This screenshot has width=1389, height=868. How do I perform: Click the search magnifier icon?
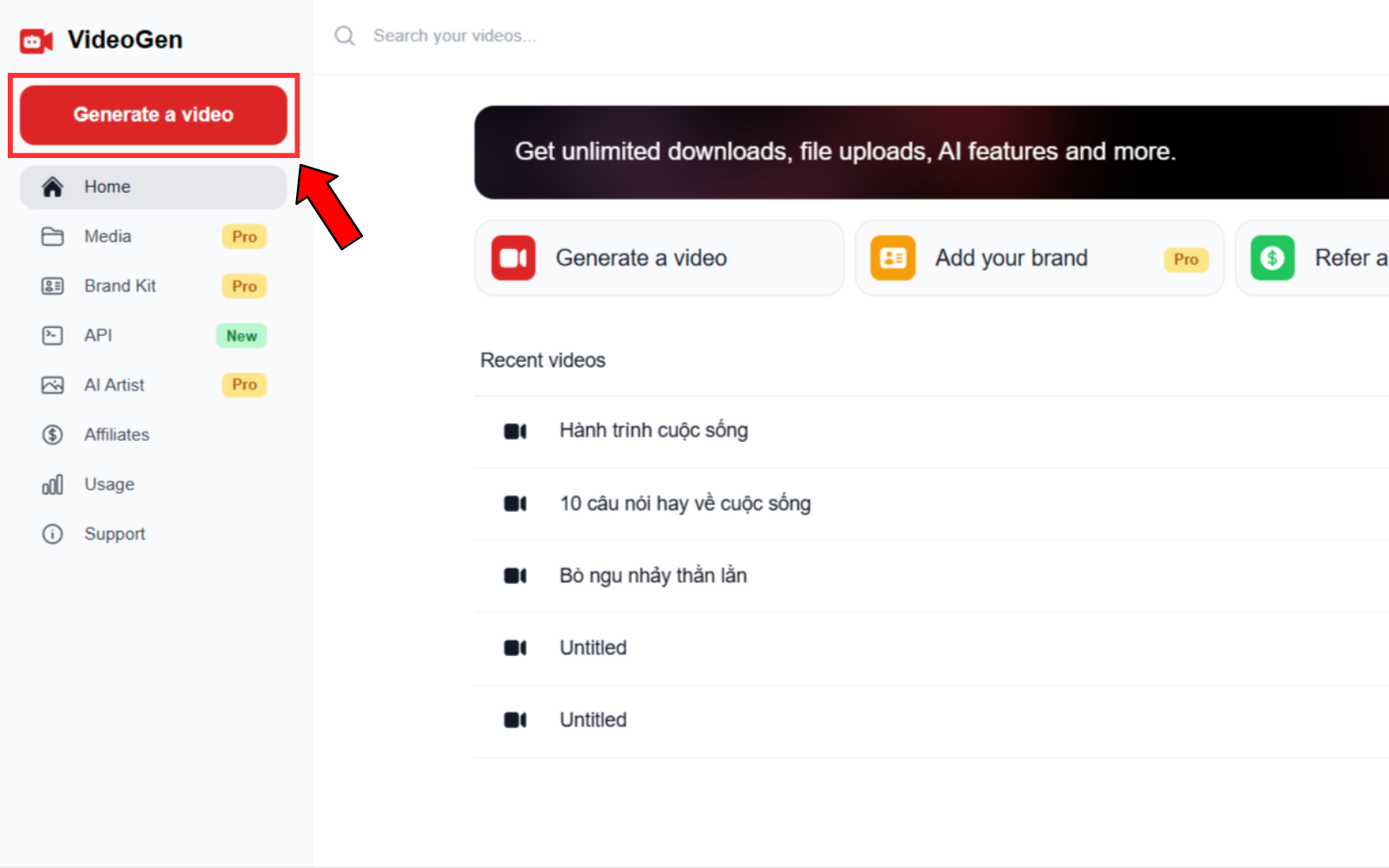(345, 36)
